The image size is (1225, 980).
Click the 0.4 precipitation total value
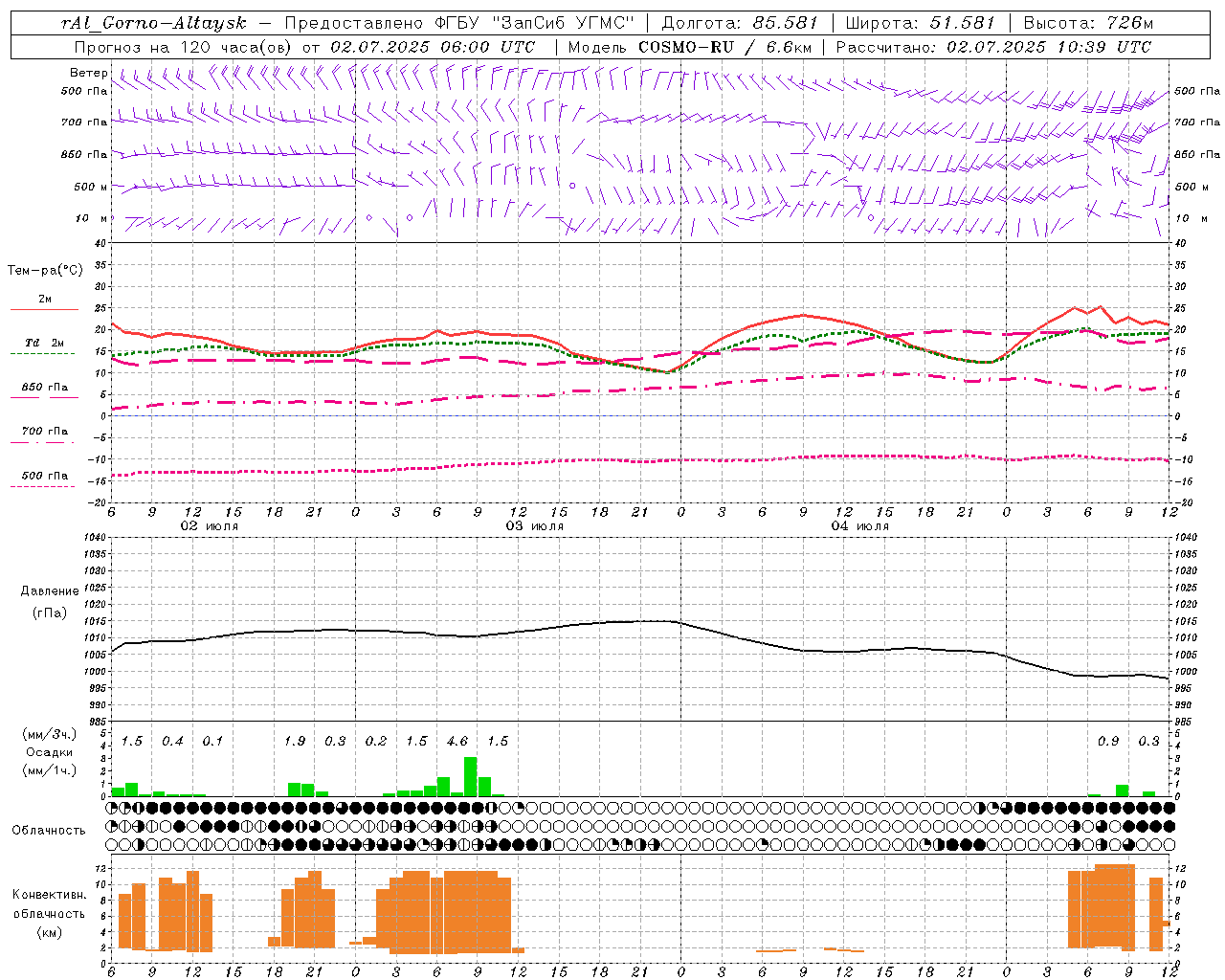(x=172, y=742)
